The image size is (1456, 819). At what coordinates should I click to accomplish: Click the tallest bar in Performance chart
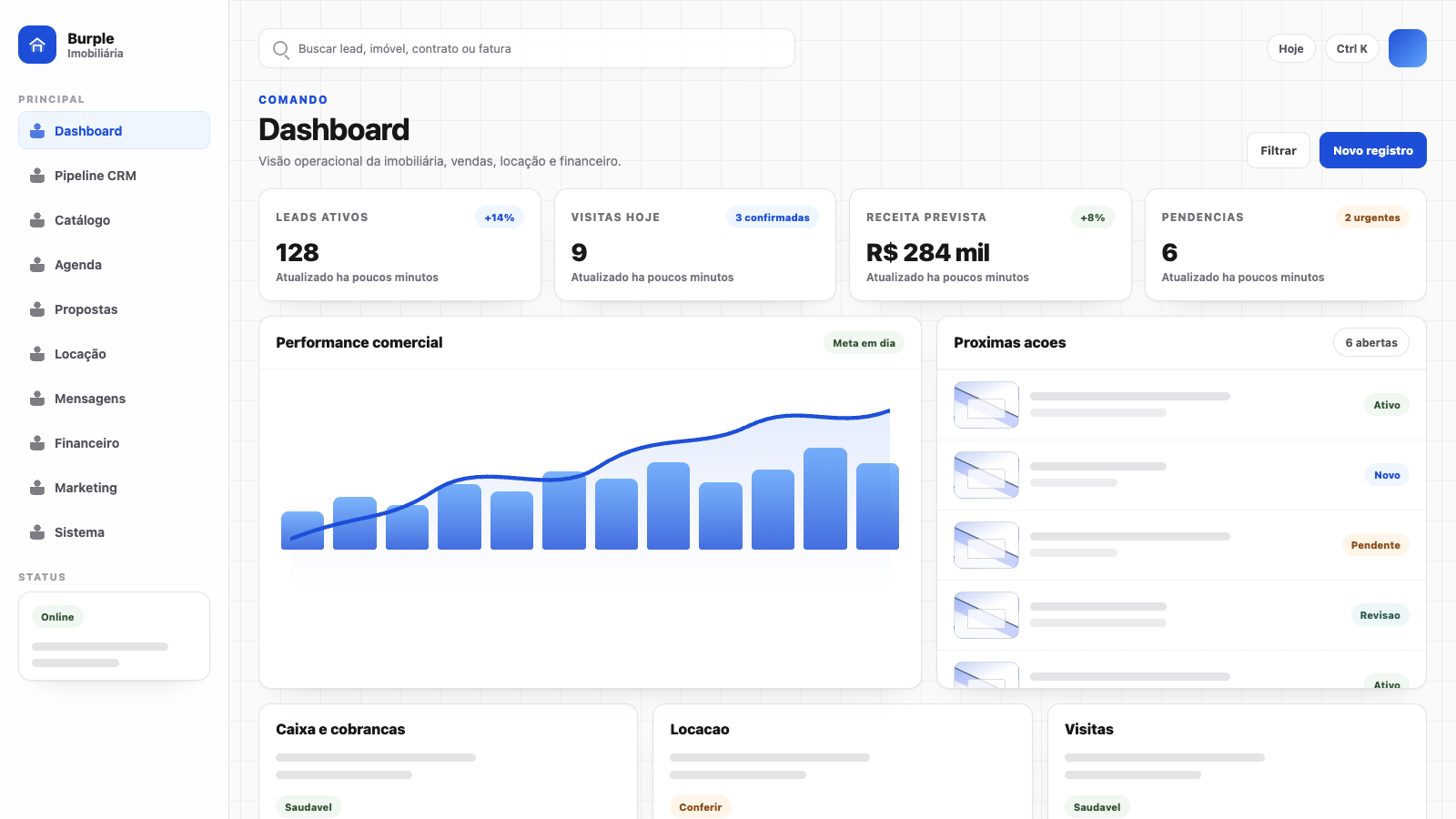click(825, 499)
